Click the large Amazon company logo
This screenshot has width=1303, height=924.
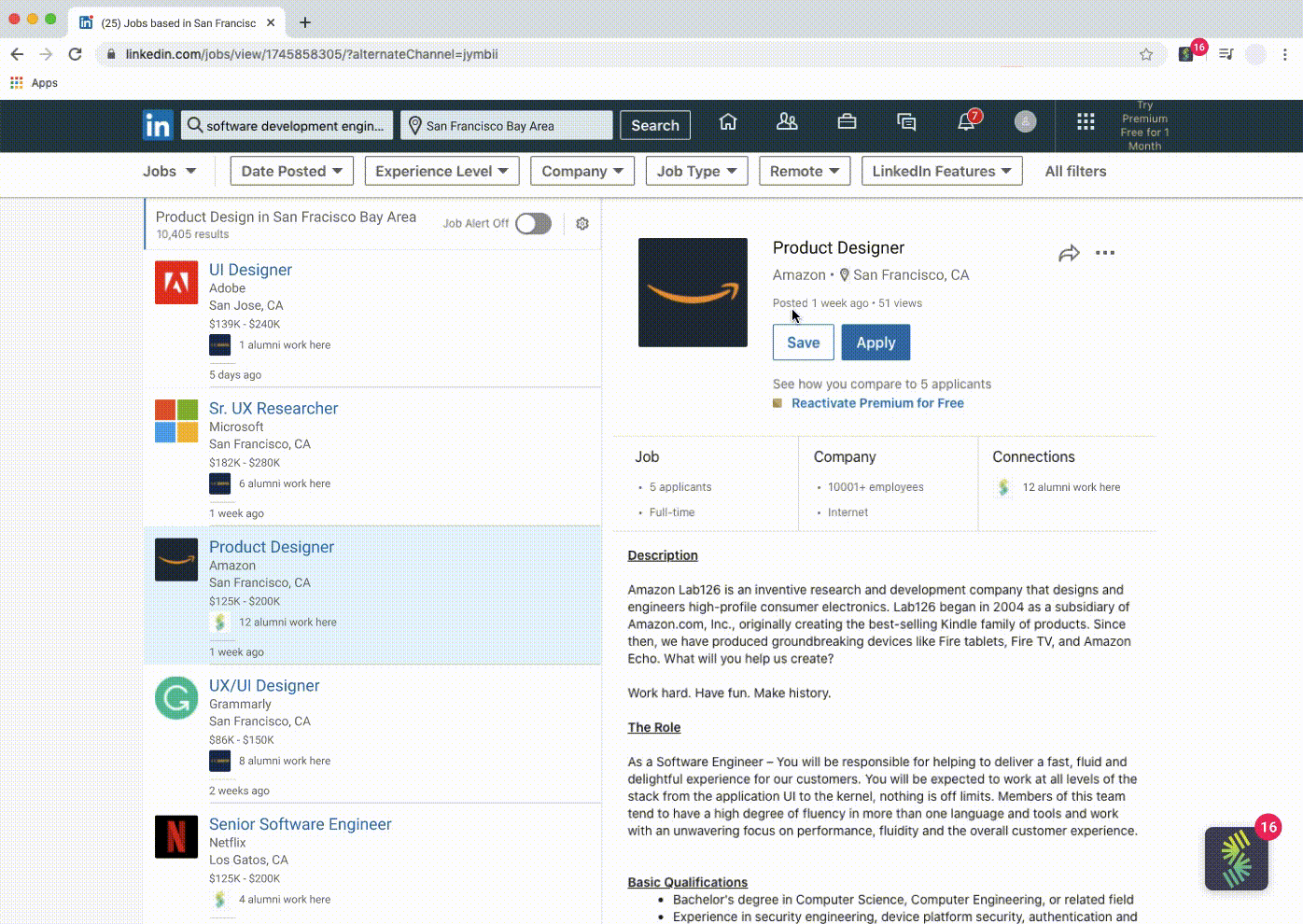pyautogui.click(x=693, y=292)
